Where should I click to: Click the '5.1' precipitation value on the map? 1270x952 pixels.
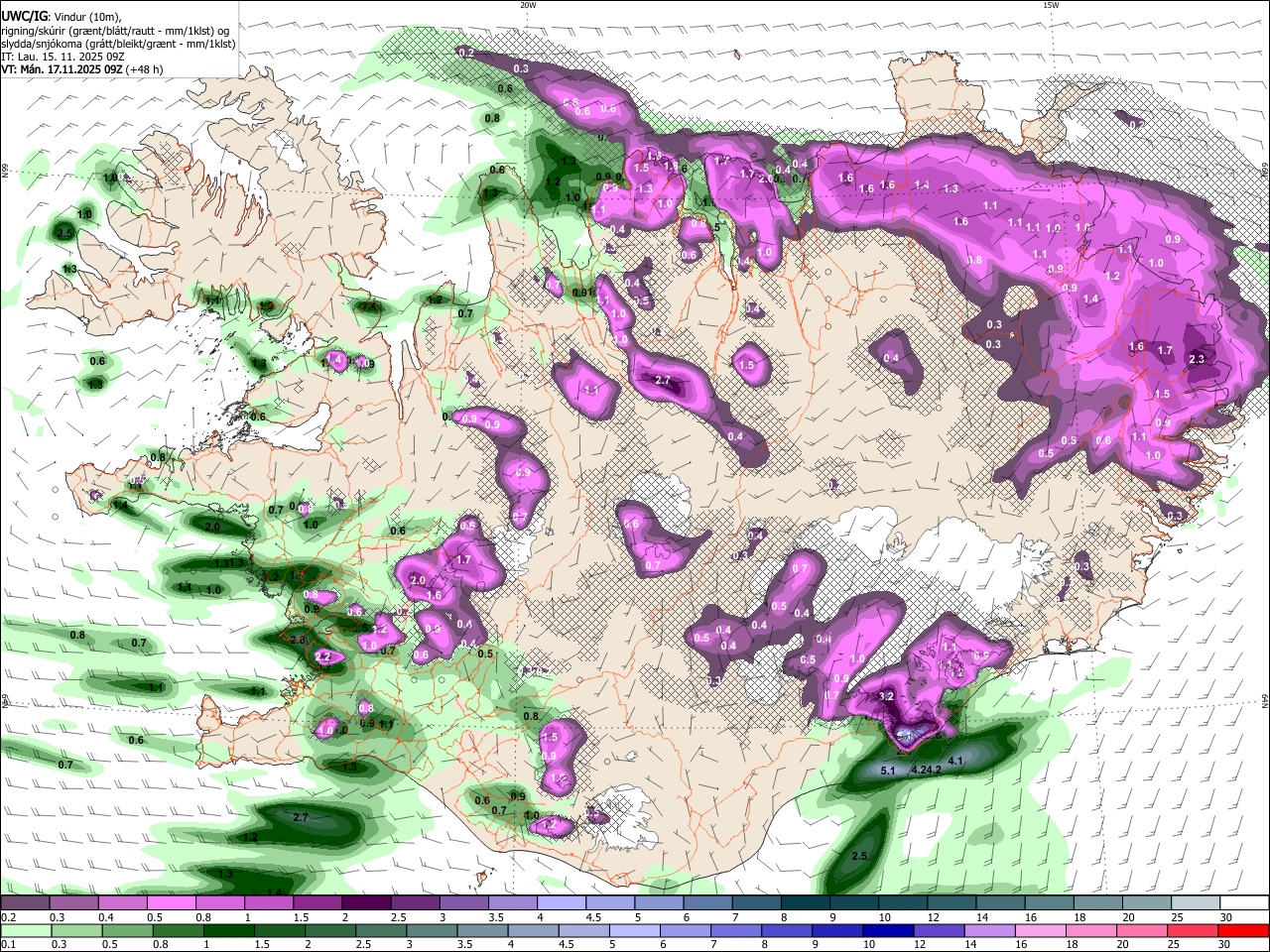pyautogui.click(x=888, y=770)
